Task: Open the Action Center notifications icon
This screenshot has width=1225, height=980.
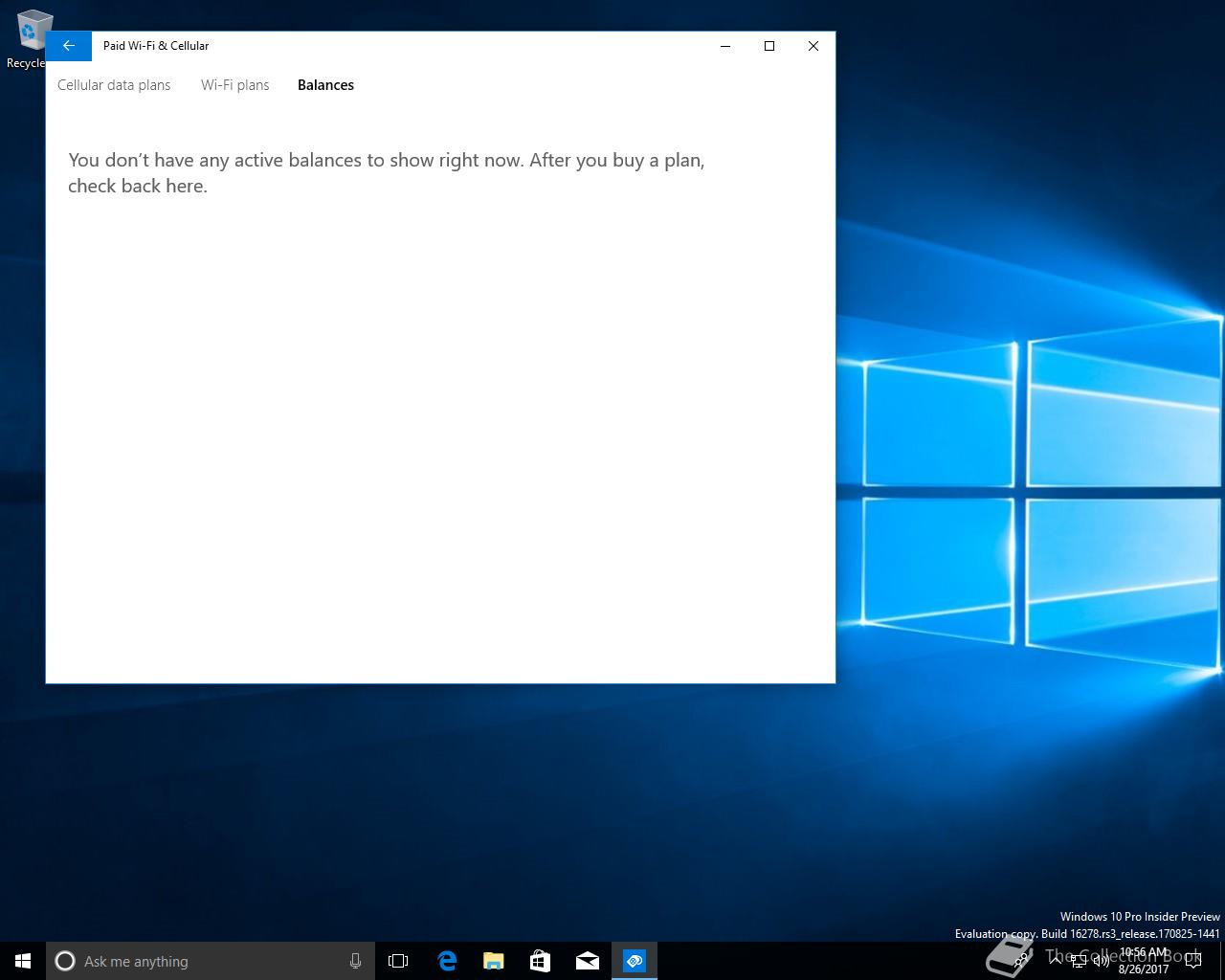Action: pyautogui.click(x=1193, y=961)
